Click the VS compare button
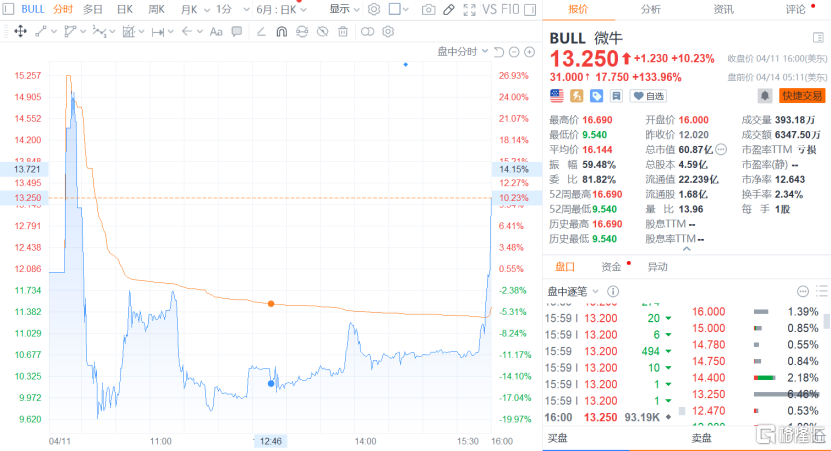The height and width of the screenshot is (451, 831). coord(490,10)
